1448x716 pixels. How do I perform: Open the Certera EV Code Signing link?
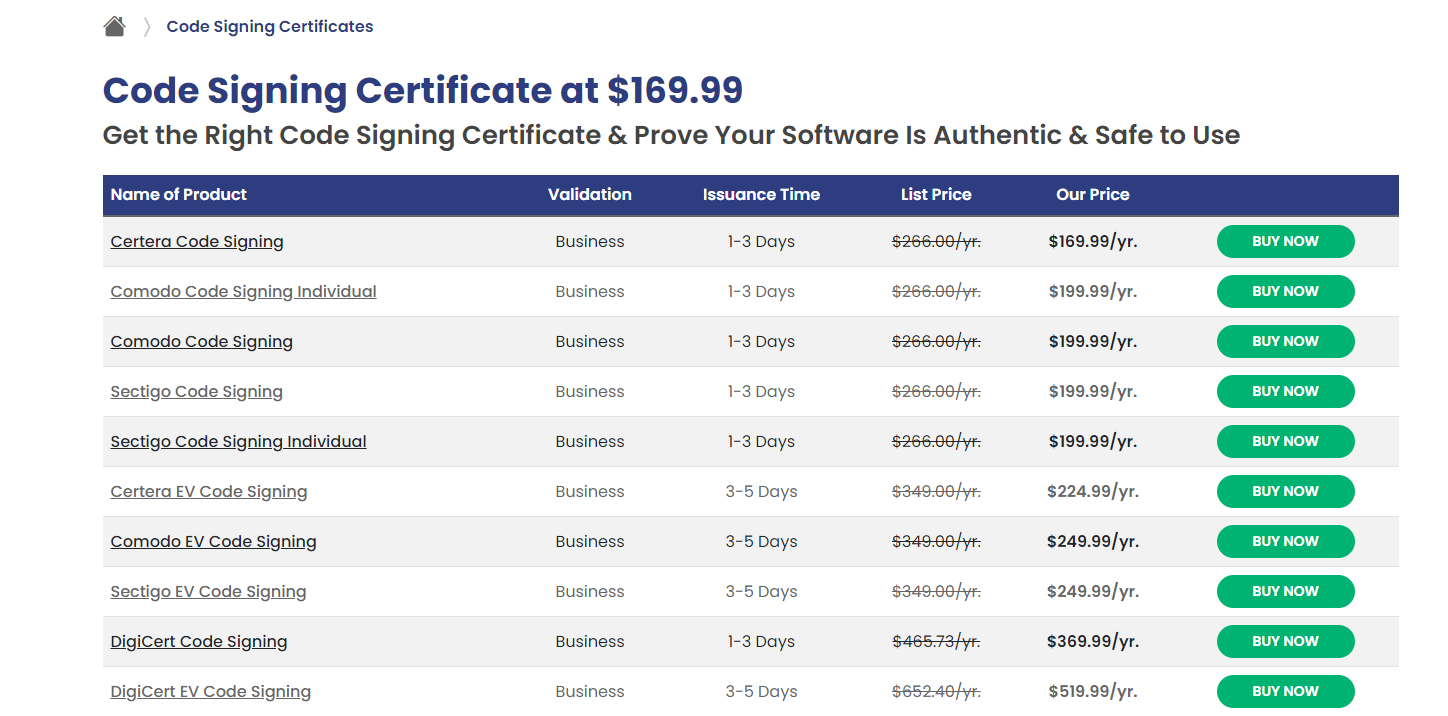pos(208,491)
